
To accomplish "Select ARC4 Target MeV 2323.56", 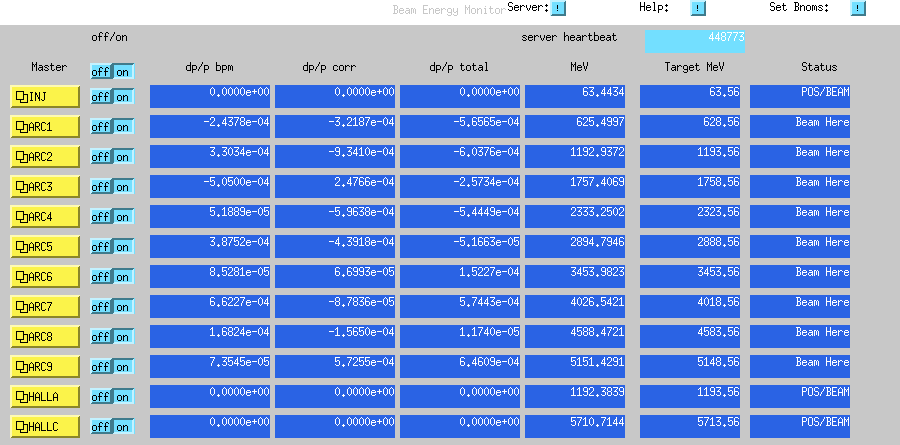I will coord(690,216).
